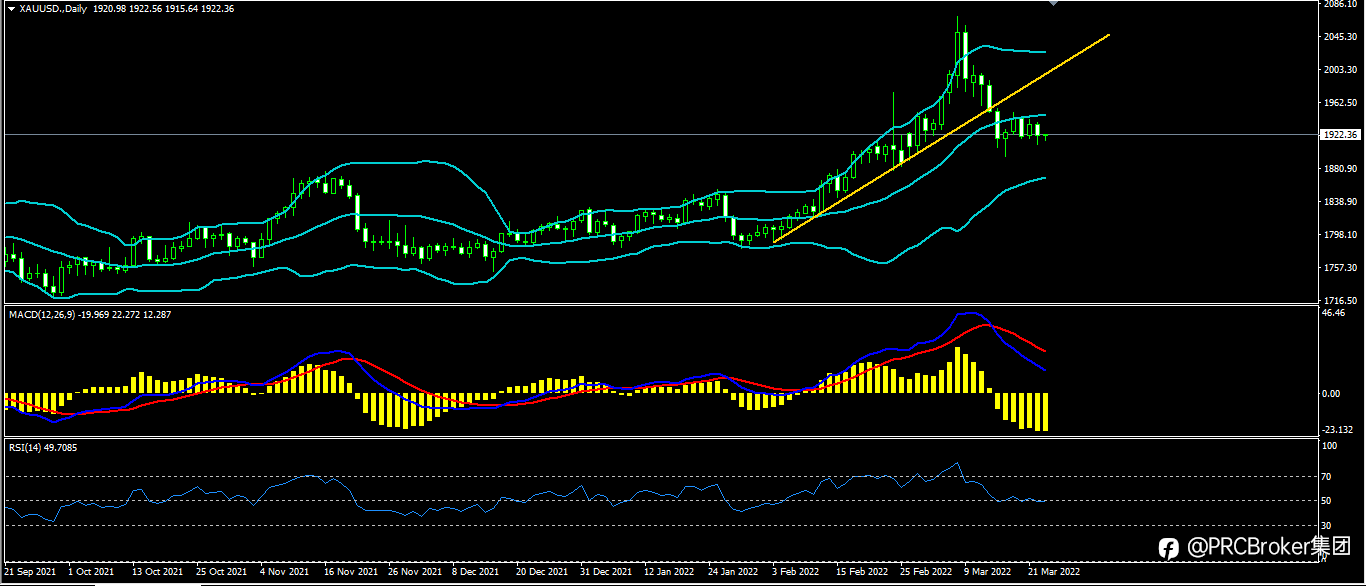Viewport: 1366px width, 586px height.
Task: Click the gray chart shift triangle marker
Action: (1052, 4)
